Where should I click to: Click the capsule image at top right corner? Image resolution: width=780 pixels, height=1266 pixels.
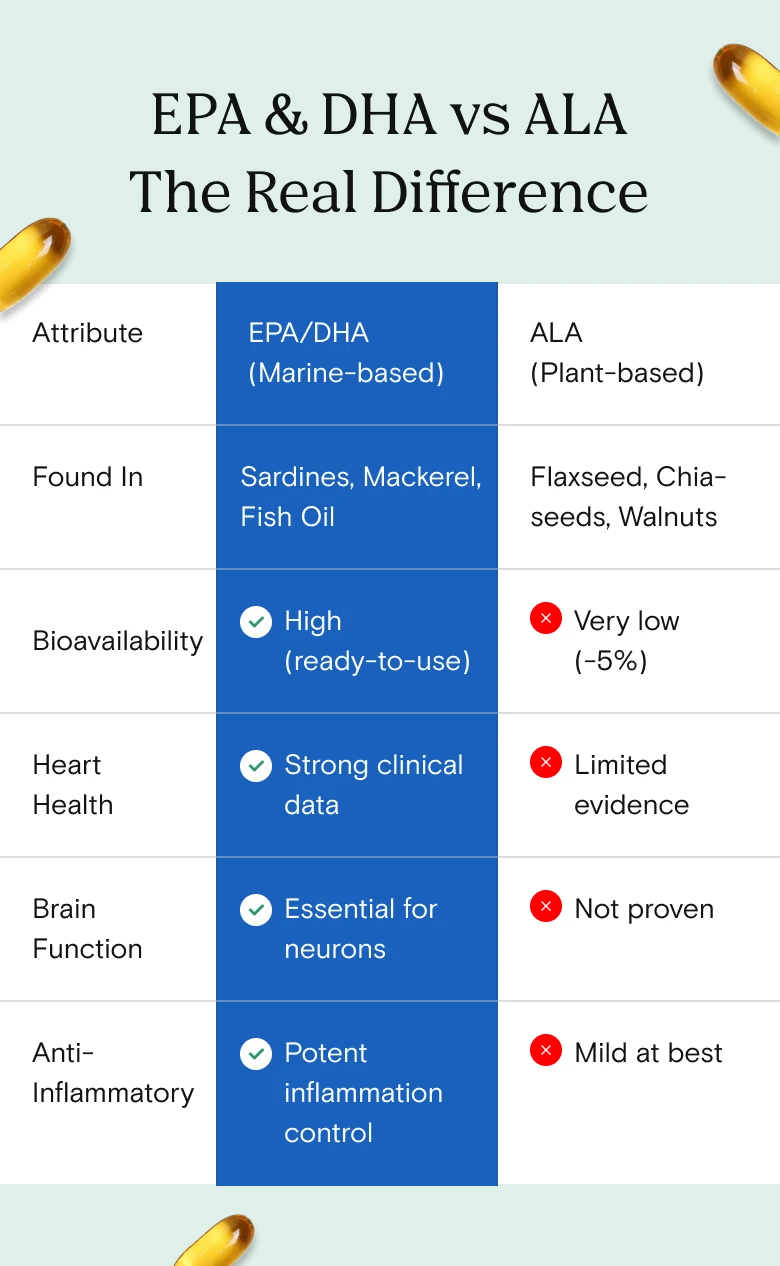click(748, 88)
